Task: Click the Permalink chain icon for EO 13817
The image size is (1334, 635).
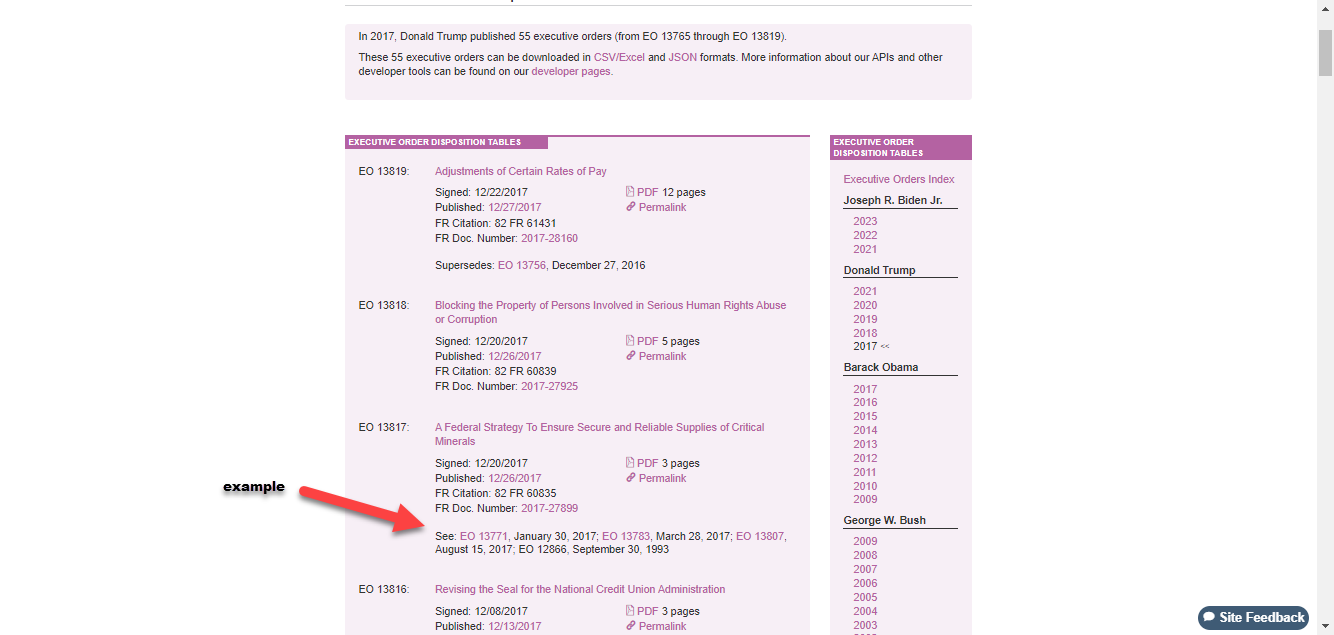Action: point(631,478)
